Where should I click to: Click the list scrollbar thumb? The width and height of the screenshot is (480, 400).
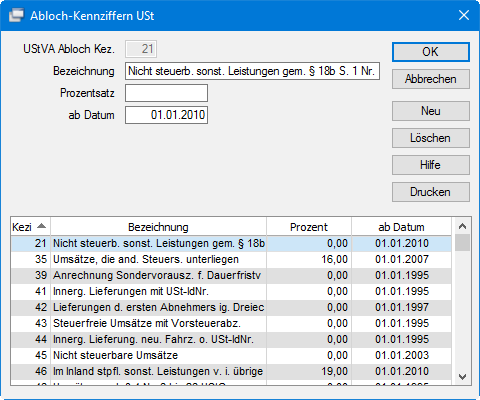click(x=462, y=243)
